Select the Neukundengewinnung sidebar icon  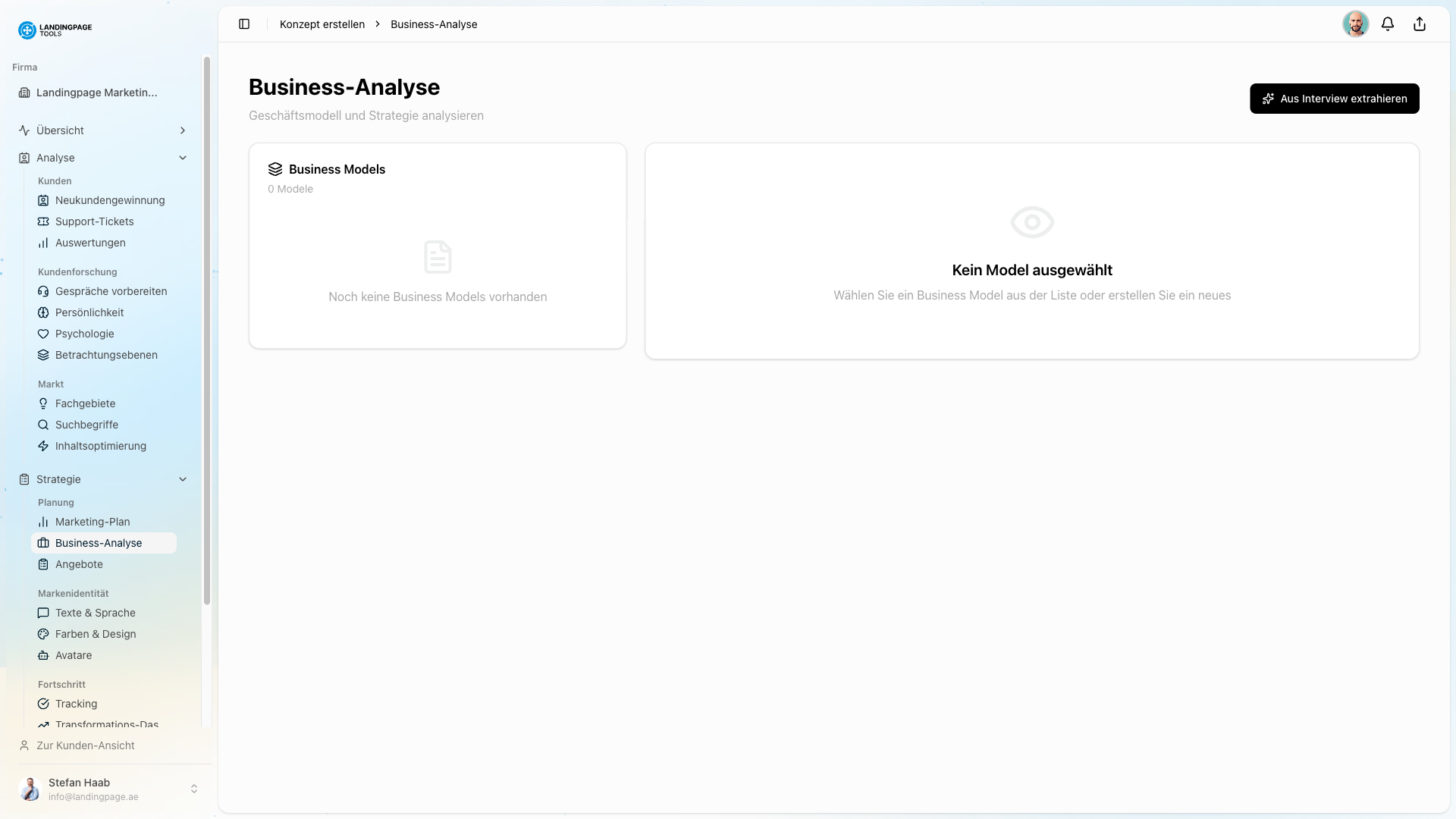43,200
